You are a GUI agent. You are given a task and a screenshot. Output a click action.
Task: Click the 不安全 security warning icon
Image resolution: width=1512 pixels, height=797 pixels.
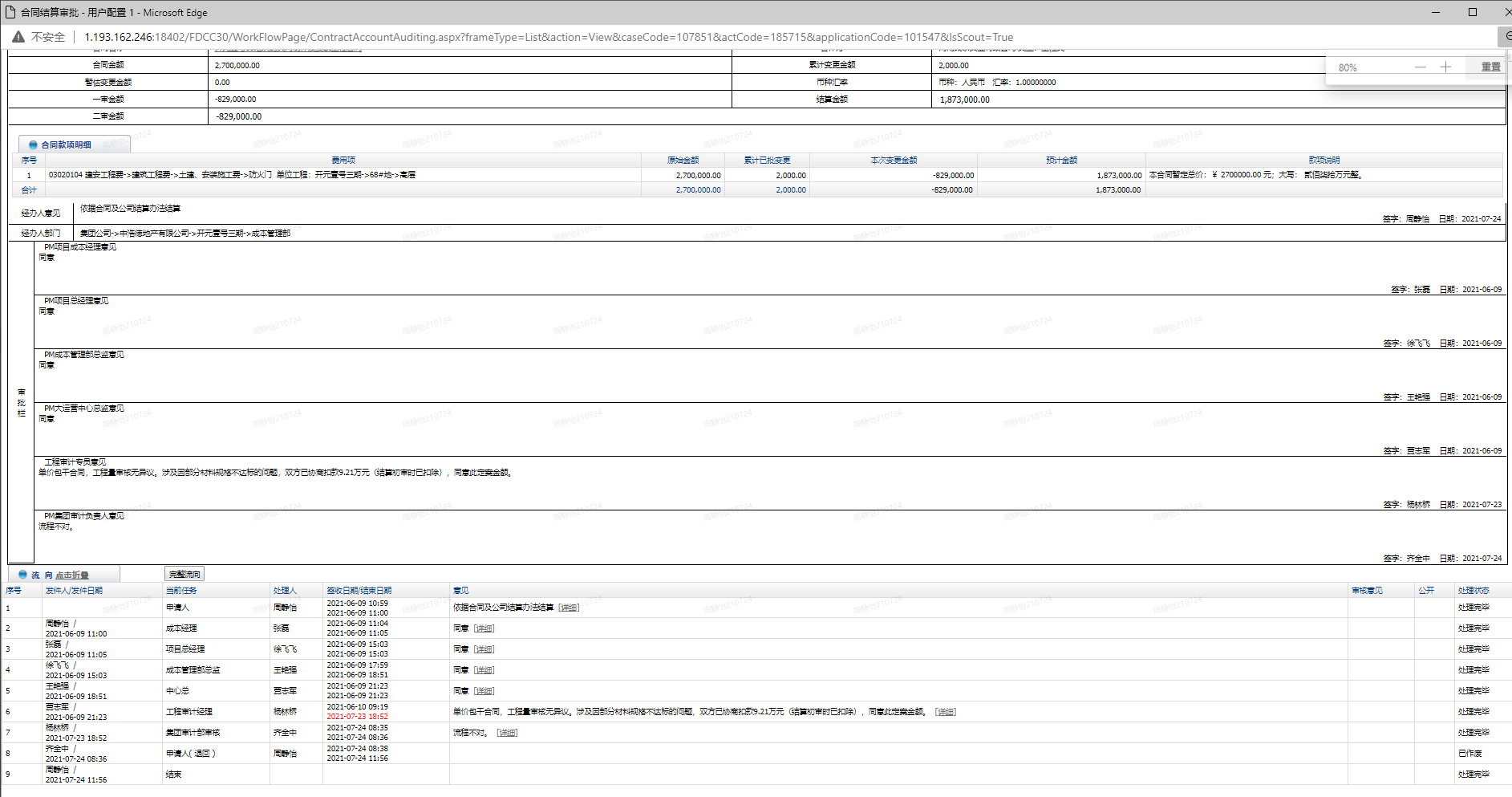(x=18, y=37)
